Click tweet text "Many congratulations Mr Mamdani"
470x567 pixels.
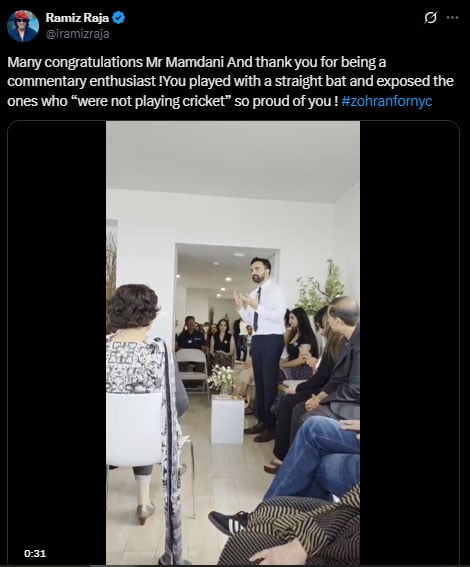[x=116, y=62]
